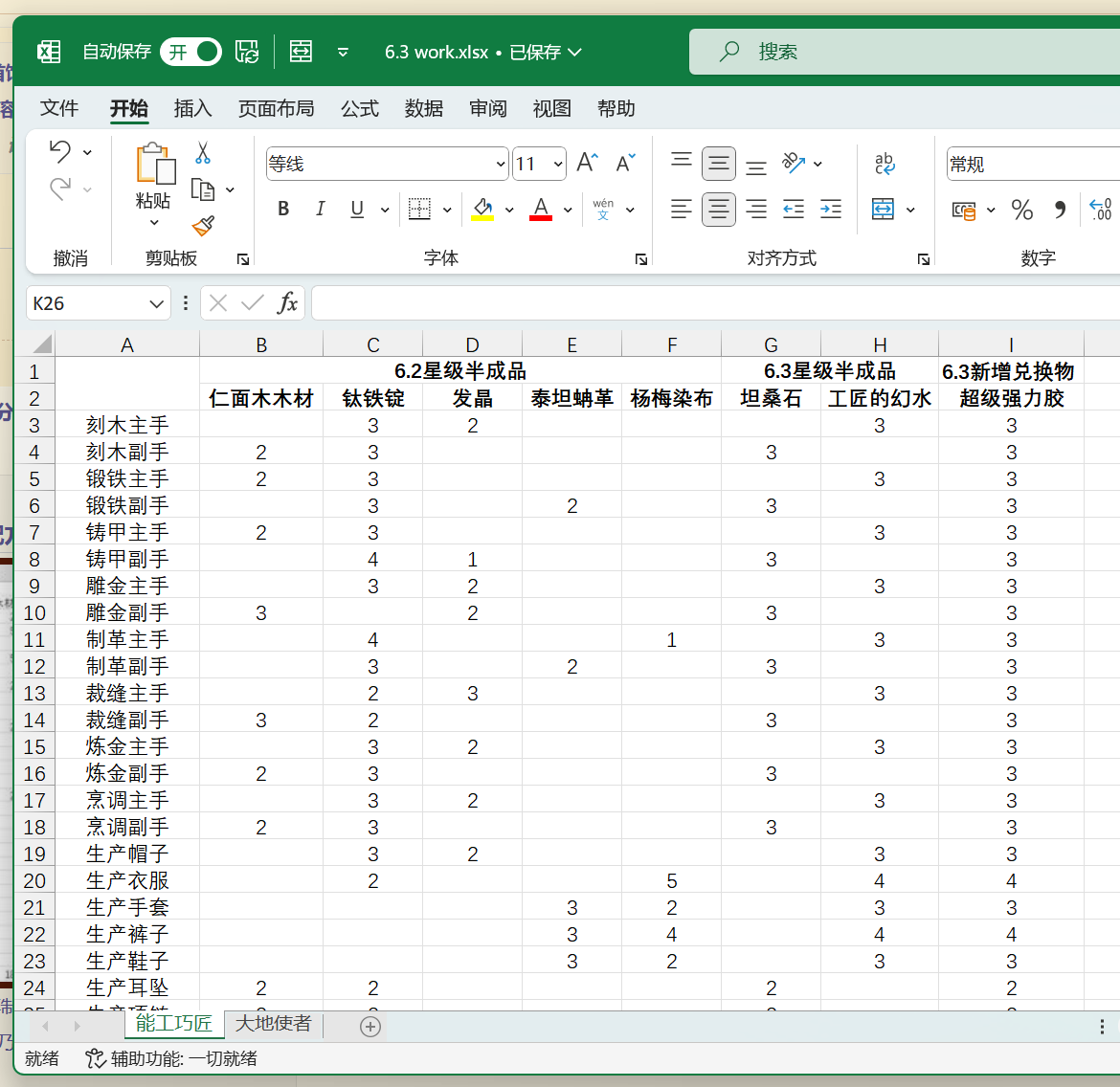
Task: Expand the Name Box dropdown arrow
Action: (157, 304)
